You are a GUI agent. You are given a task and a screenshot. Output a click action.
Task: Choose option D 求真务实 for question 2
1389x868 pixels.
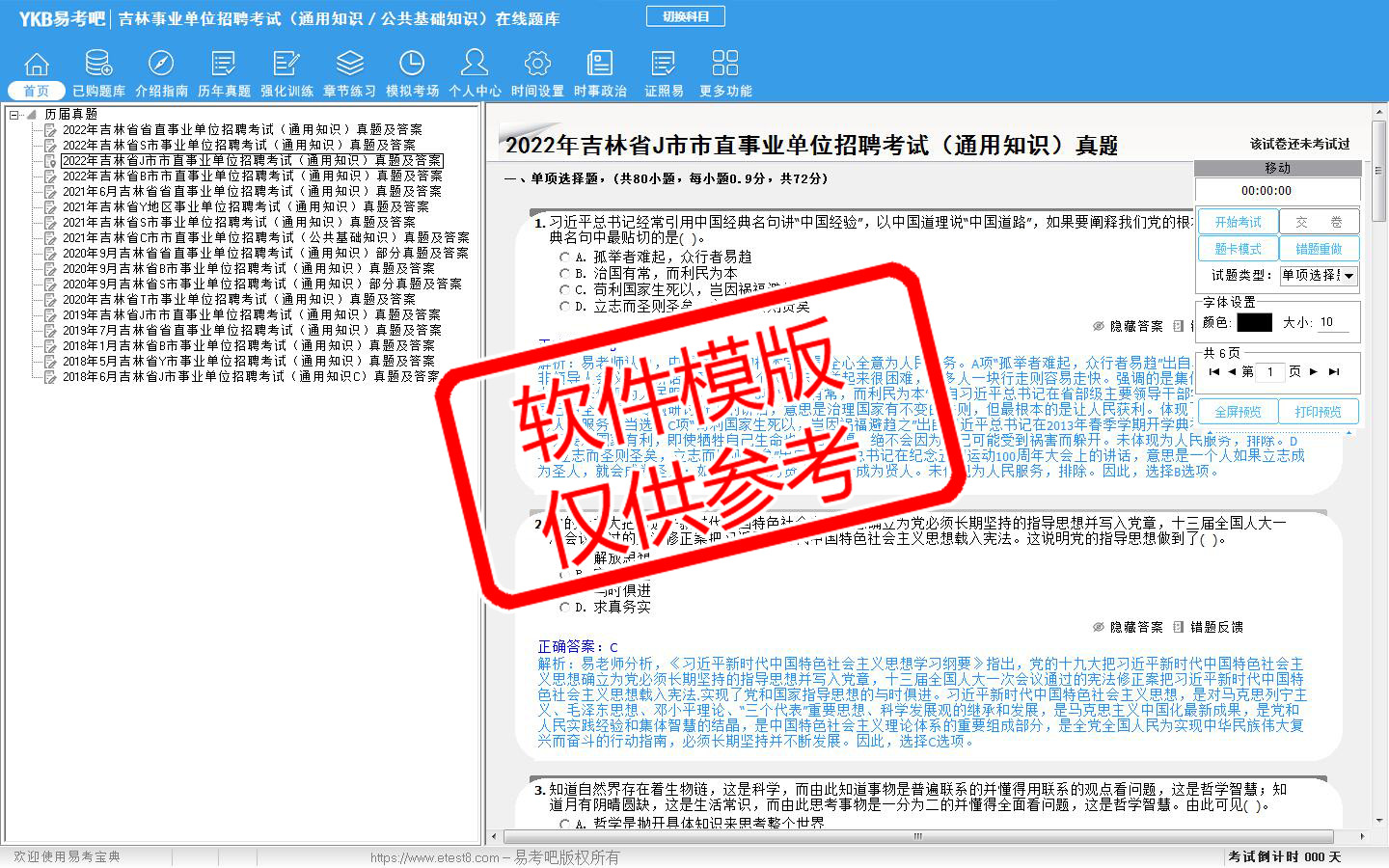tap(565, 608)
